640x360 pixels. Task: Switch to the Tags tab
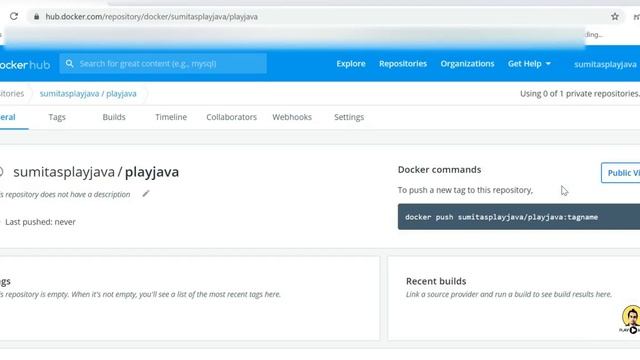(x=57, y=117)
